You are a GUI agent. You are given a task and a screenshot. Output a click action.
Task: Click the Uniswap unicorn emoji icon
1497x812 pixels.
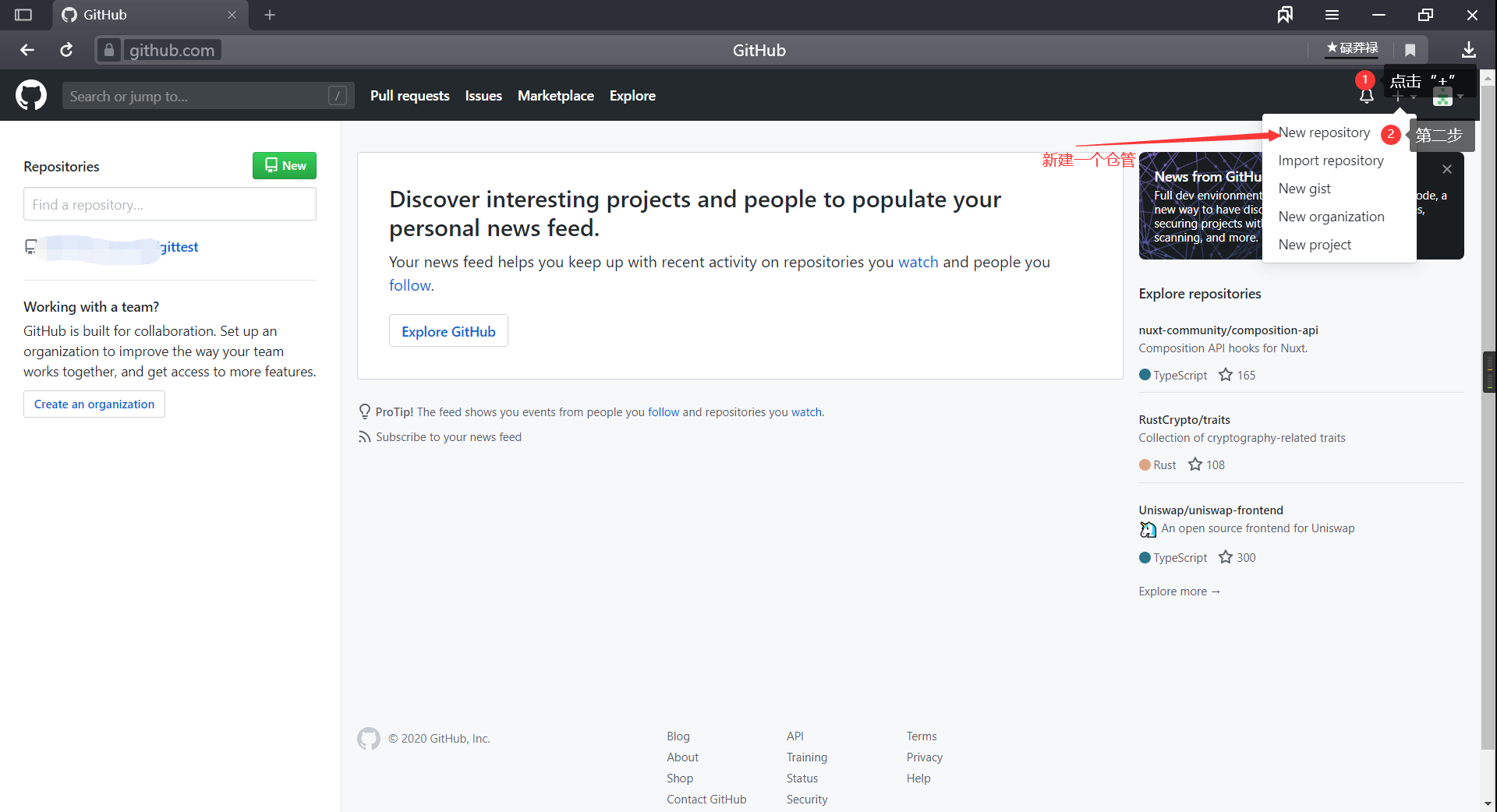point(1148,529)
